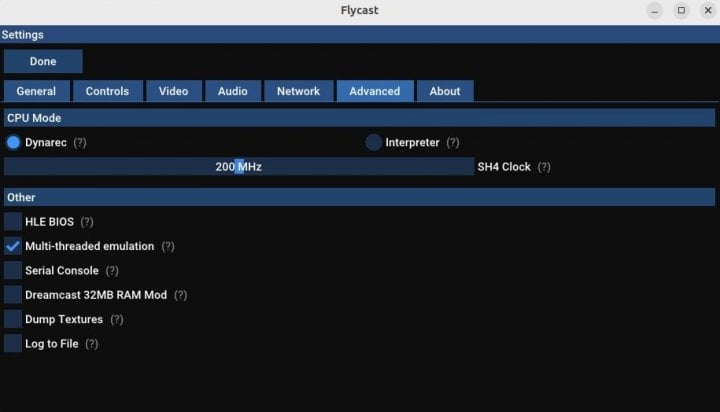
Task: Turn on Dump Textures
Action: point(13,319)
